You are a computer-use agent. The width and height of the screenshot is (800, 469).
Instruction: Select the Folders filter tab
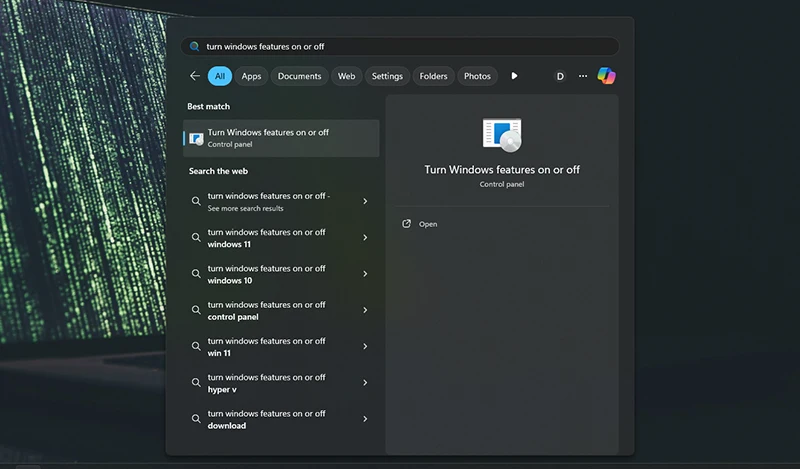pos(433,76)
